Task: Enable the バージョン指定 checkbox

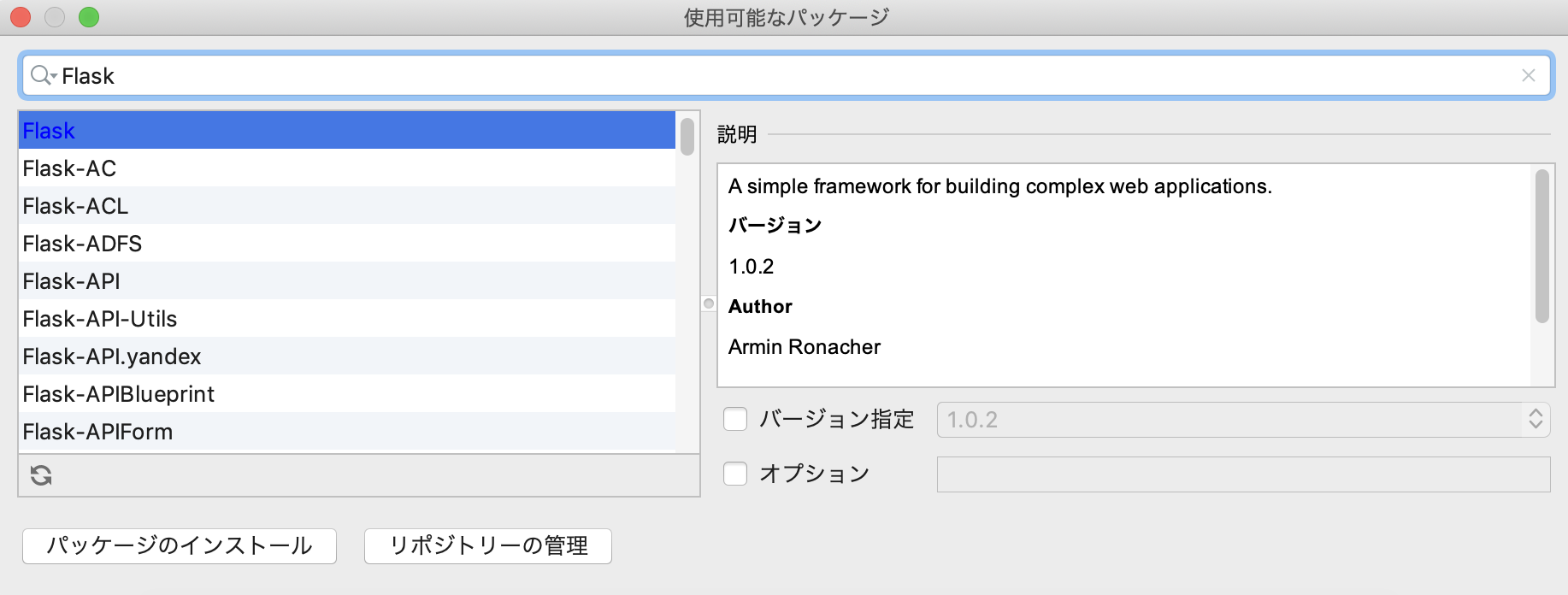Action: 735,419
